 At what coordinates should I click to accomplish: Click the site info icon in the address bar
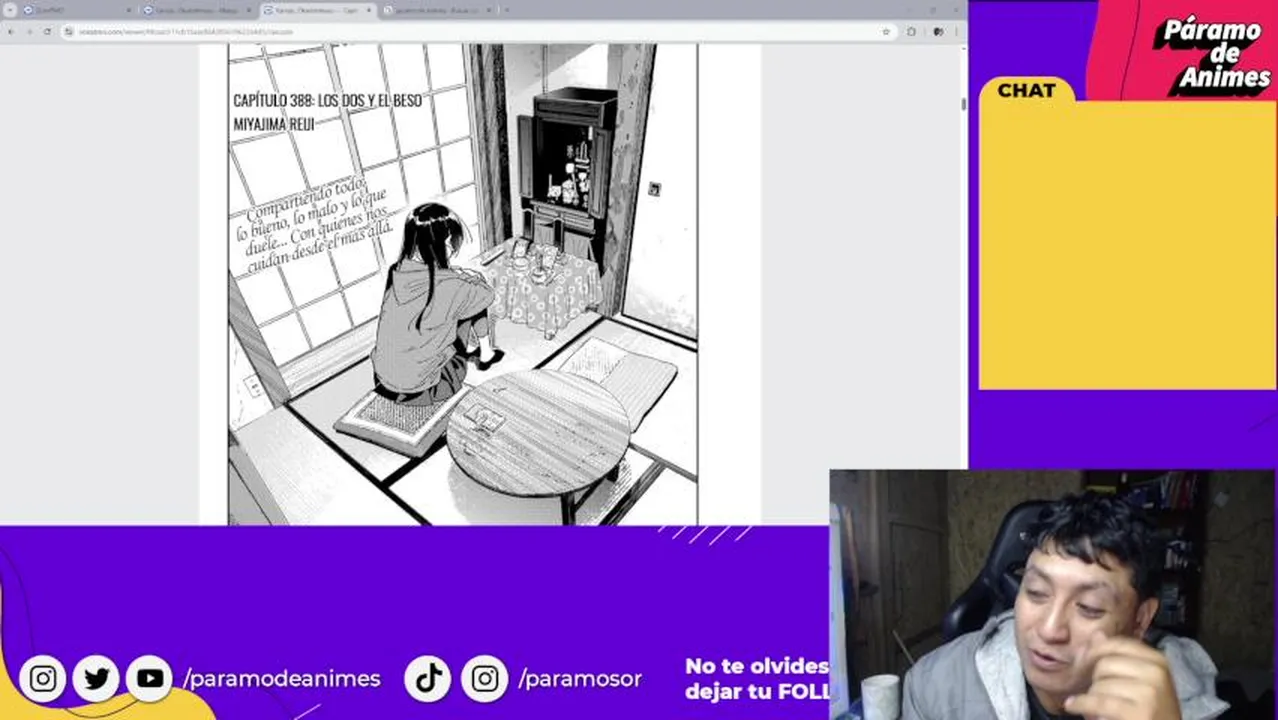pos(69,31)
